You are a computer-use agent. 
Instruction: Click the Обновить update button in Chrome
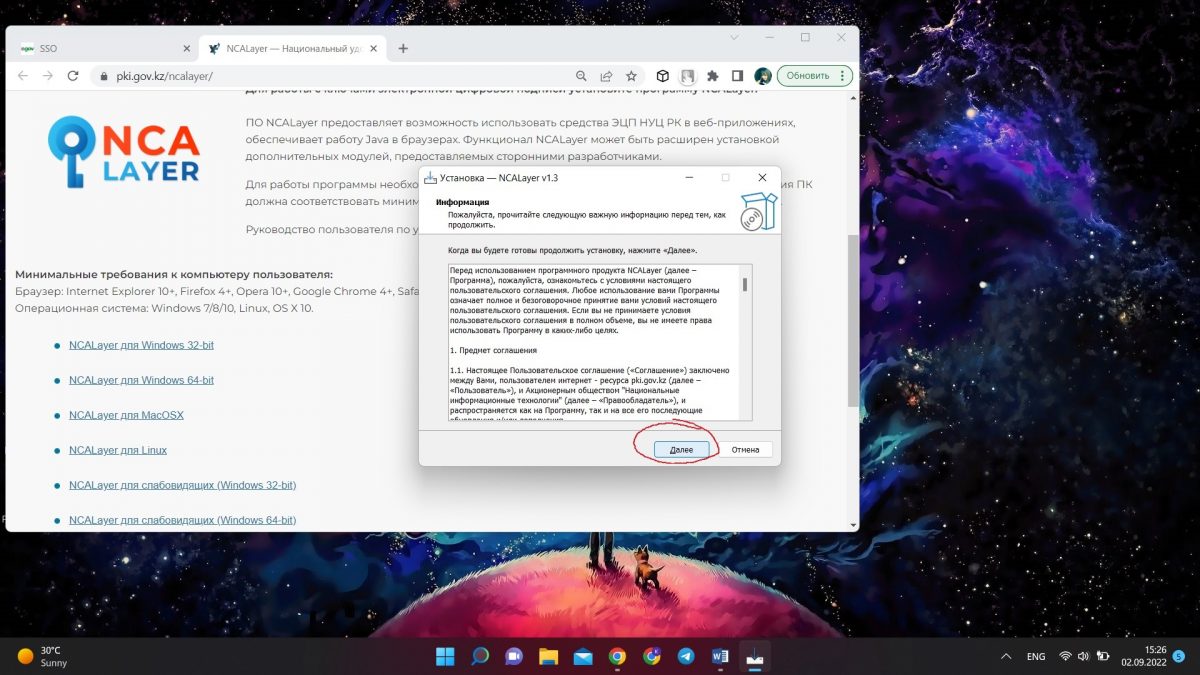[x=808, y=76]
